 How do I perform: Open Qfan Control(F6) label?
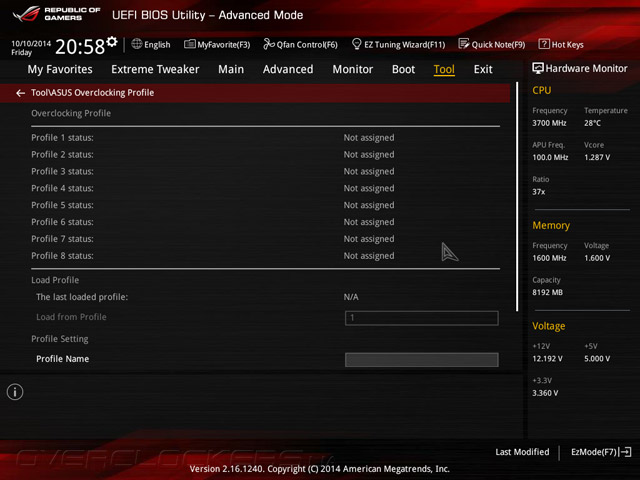[307, 44]
